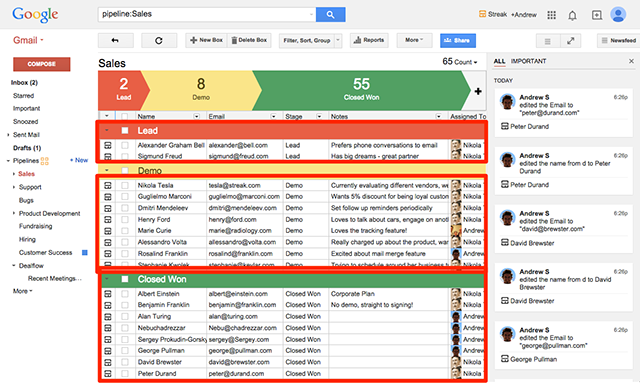Image resolution: width=640 pixels, height=383 pixels.
Task: Open the notifications bell icon
Action: pos(573,16)
